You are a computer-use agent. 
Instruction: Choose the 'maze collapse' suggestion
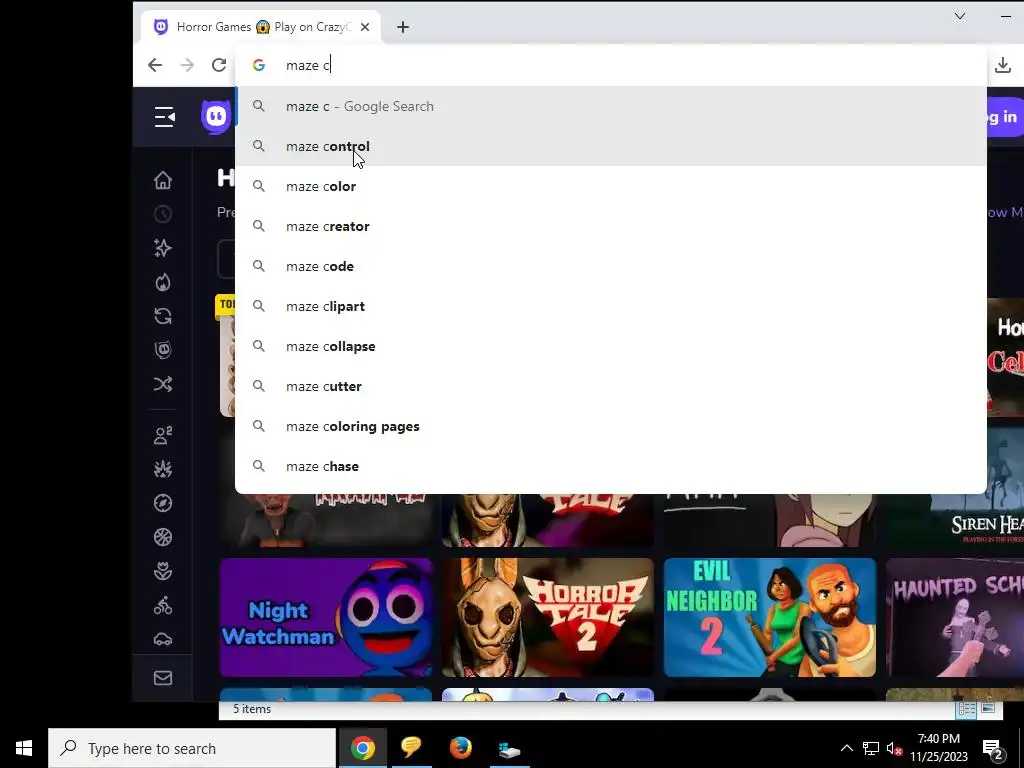point(611,346)
